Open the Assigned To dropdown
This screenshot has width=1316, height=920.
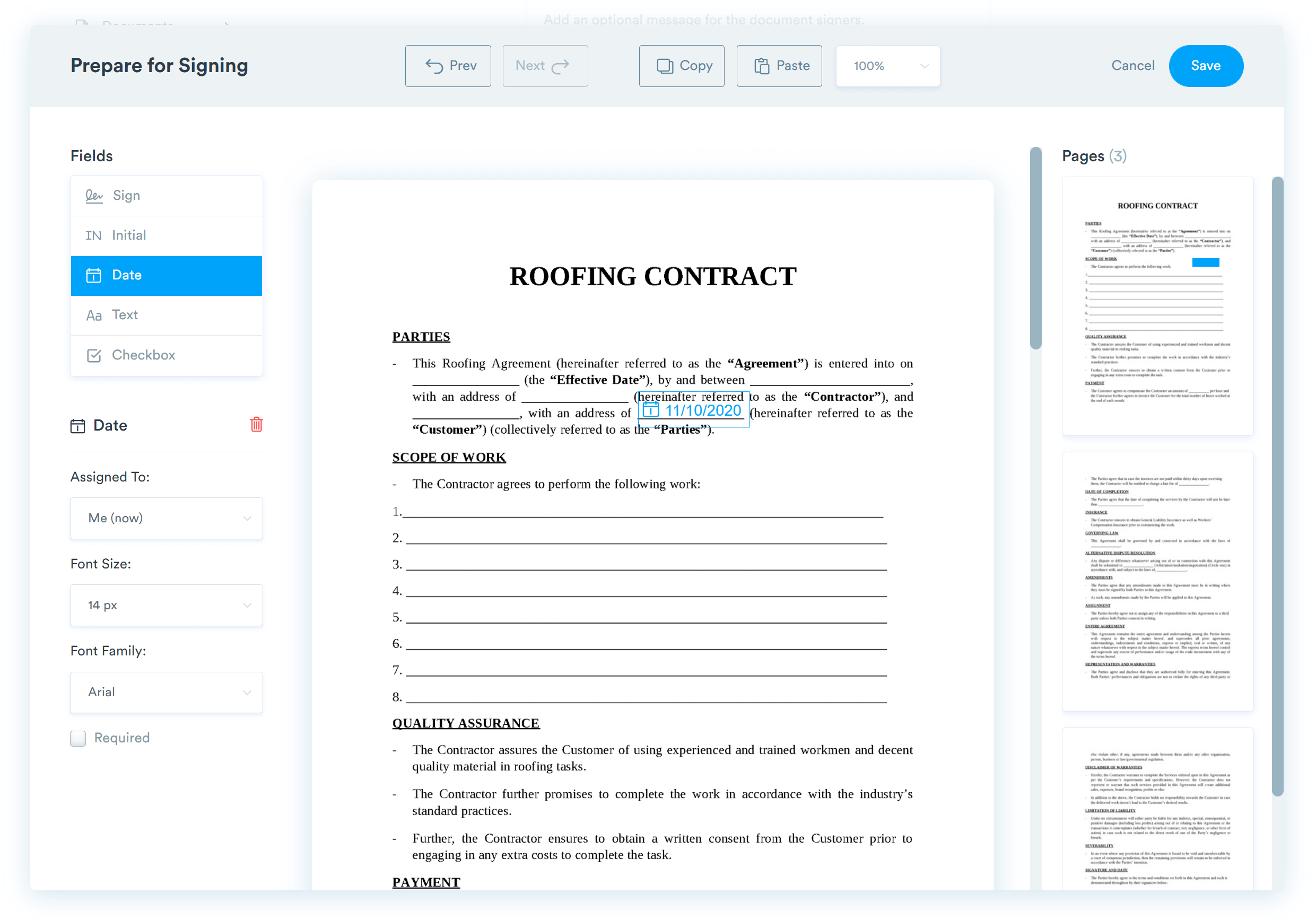[x=166, y=519]
